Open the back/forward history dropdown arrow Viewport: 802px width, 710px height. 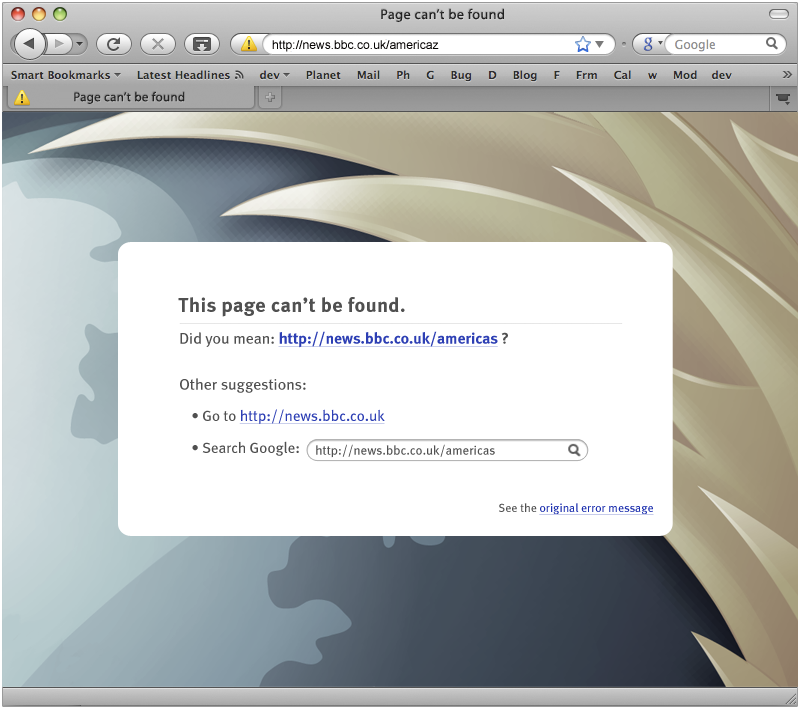79,44
